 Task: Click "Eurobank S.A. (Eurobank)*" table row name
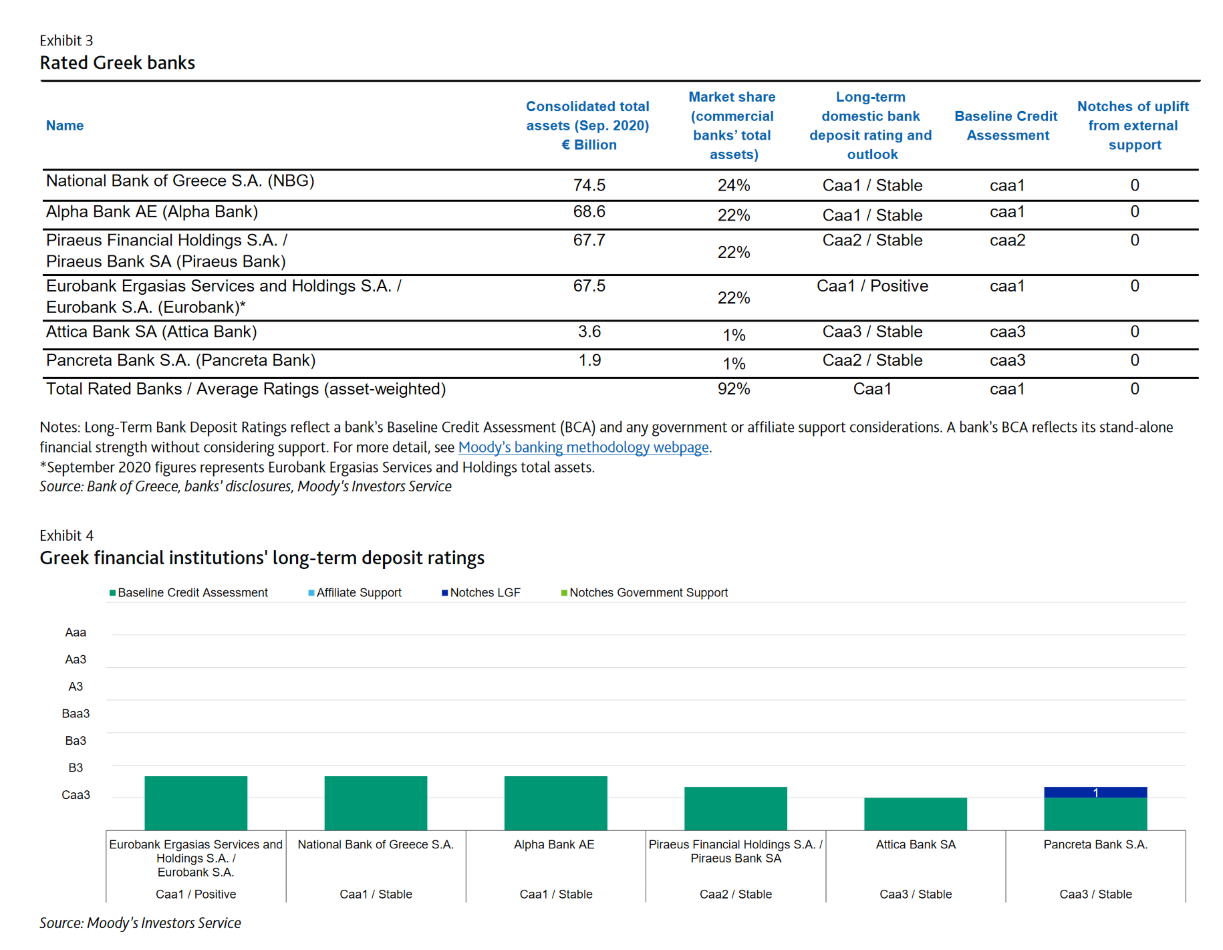coord(147,307)
